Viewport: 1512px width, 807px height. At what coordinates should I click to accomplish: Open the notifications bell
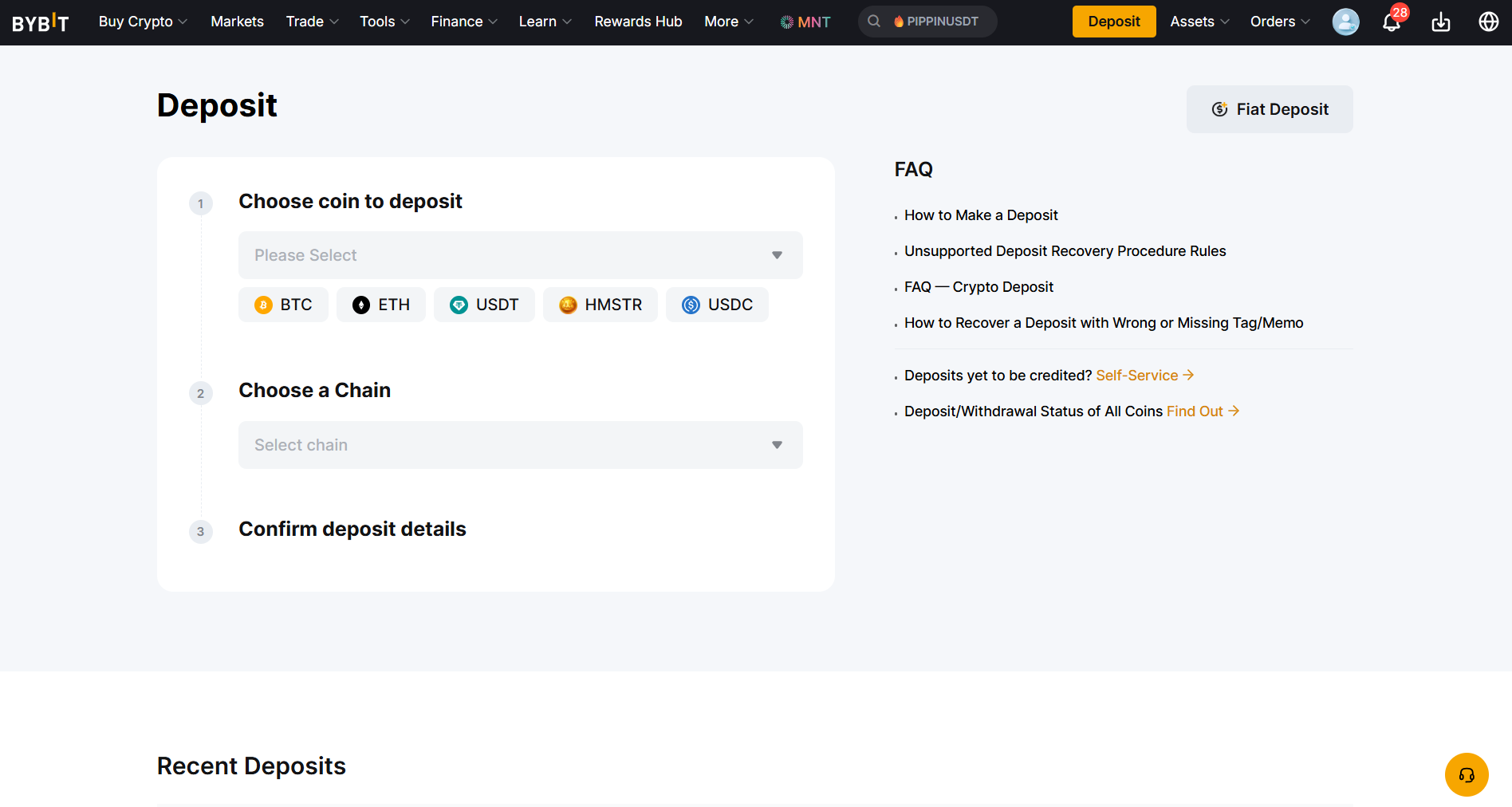click(1391, 22)
